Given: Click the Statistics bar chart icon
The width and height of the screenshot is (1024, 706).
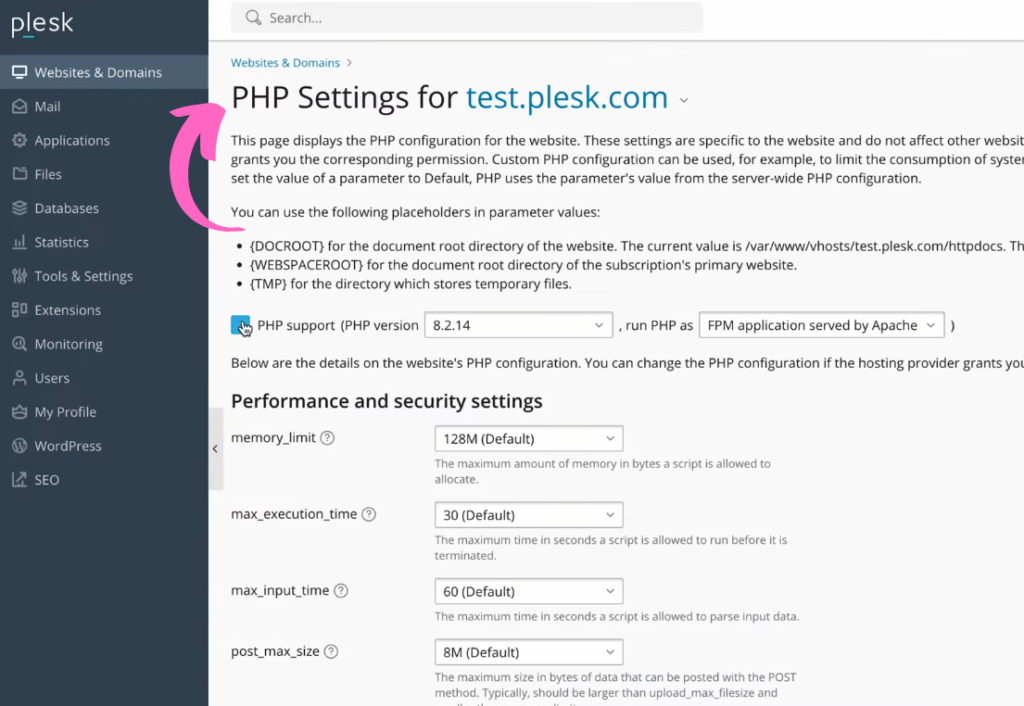Looking at the screenshot, I should pos(20,242).
